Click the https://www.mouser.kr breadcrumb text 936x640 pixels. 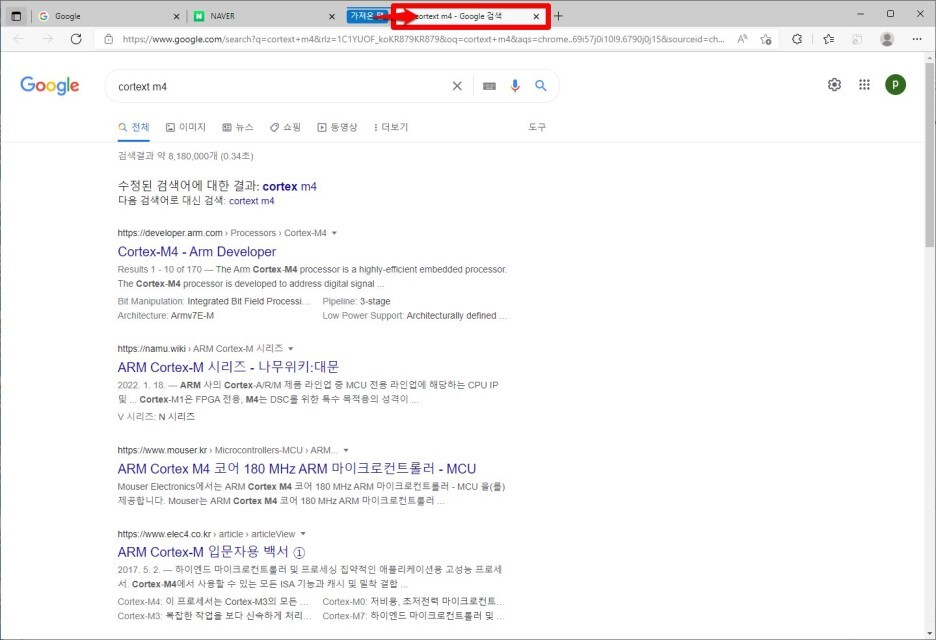click(162, 450)
